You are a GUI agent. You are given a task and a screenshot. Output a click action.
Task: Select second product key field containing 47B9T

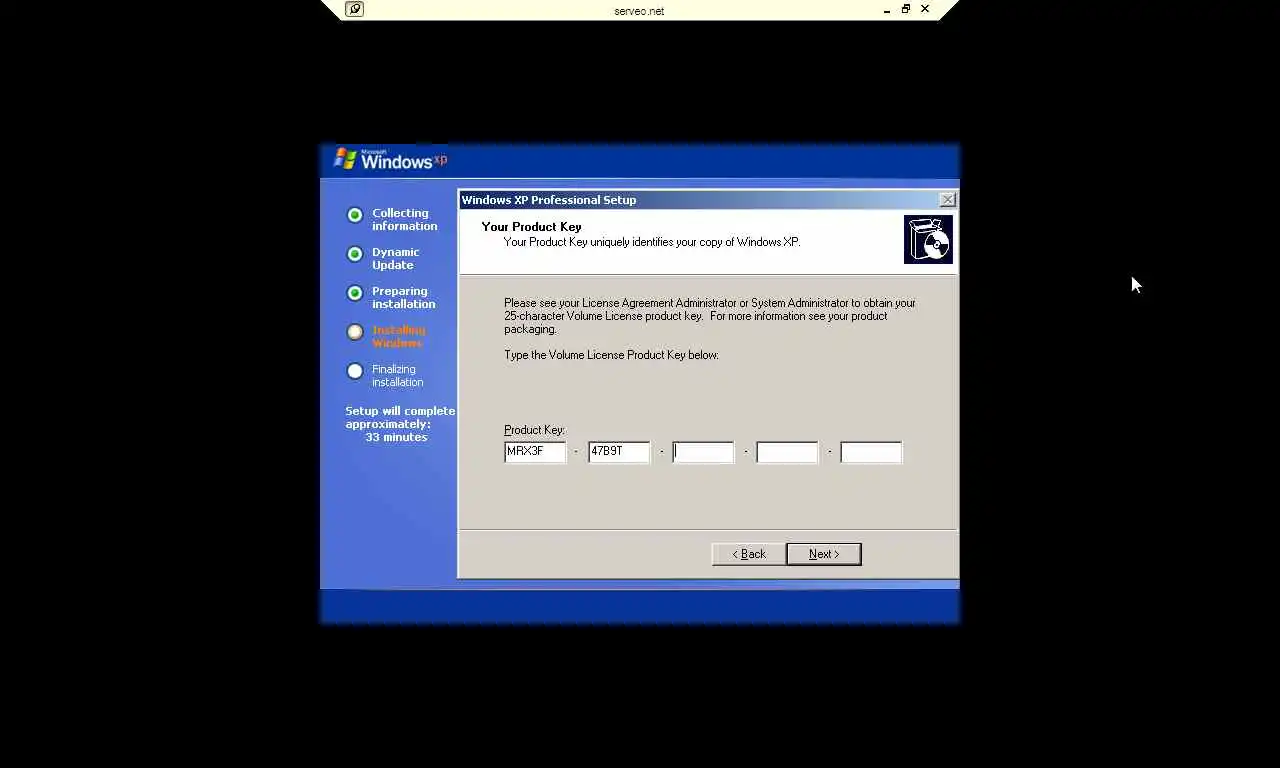click(x=619, y=452)
